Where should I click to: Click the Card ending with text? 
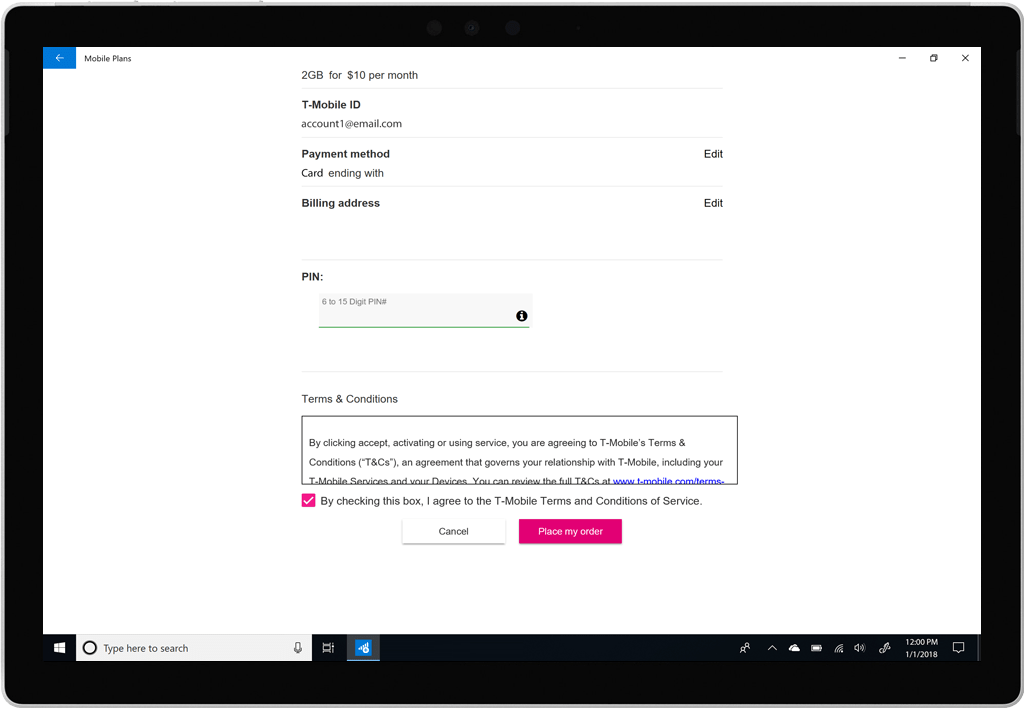(342, 173)
